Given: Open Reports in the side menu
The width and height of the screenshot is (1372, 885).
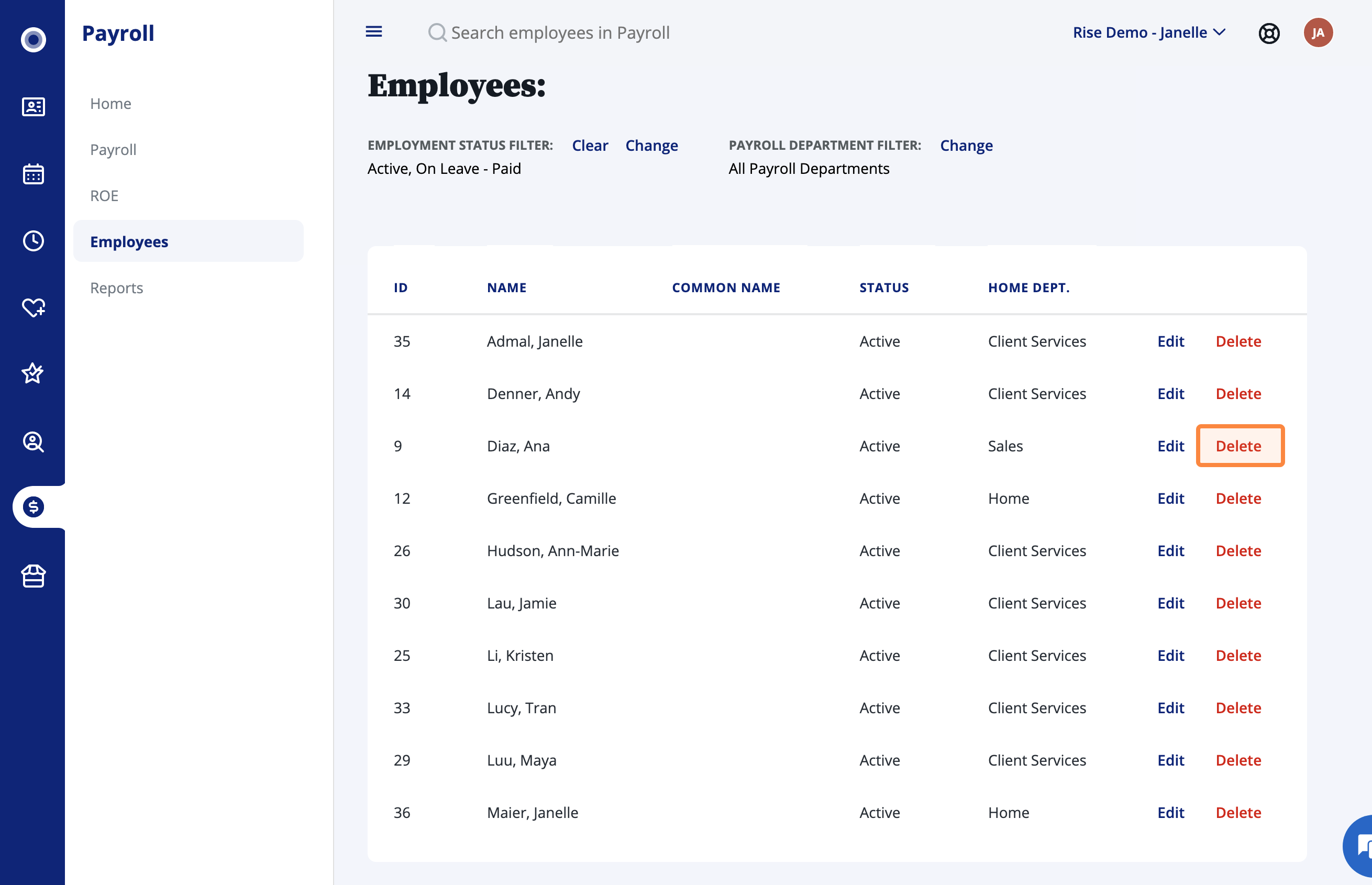Looking at the screenshot, I should click(x=117, y=288).
